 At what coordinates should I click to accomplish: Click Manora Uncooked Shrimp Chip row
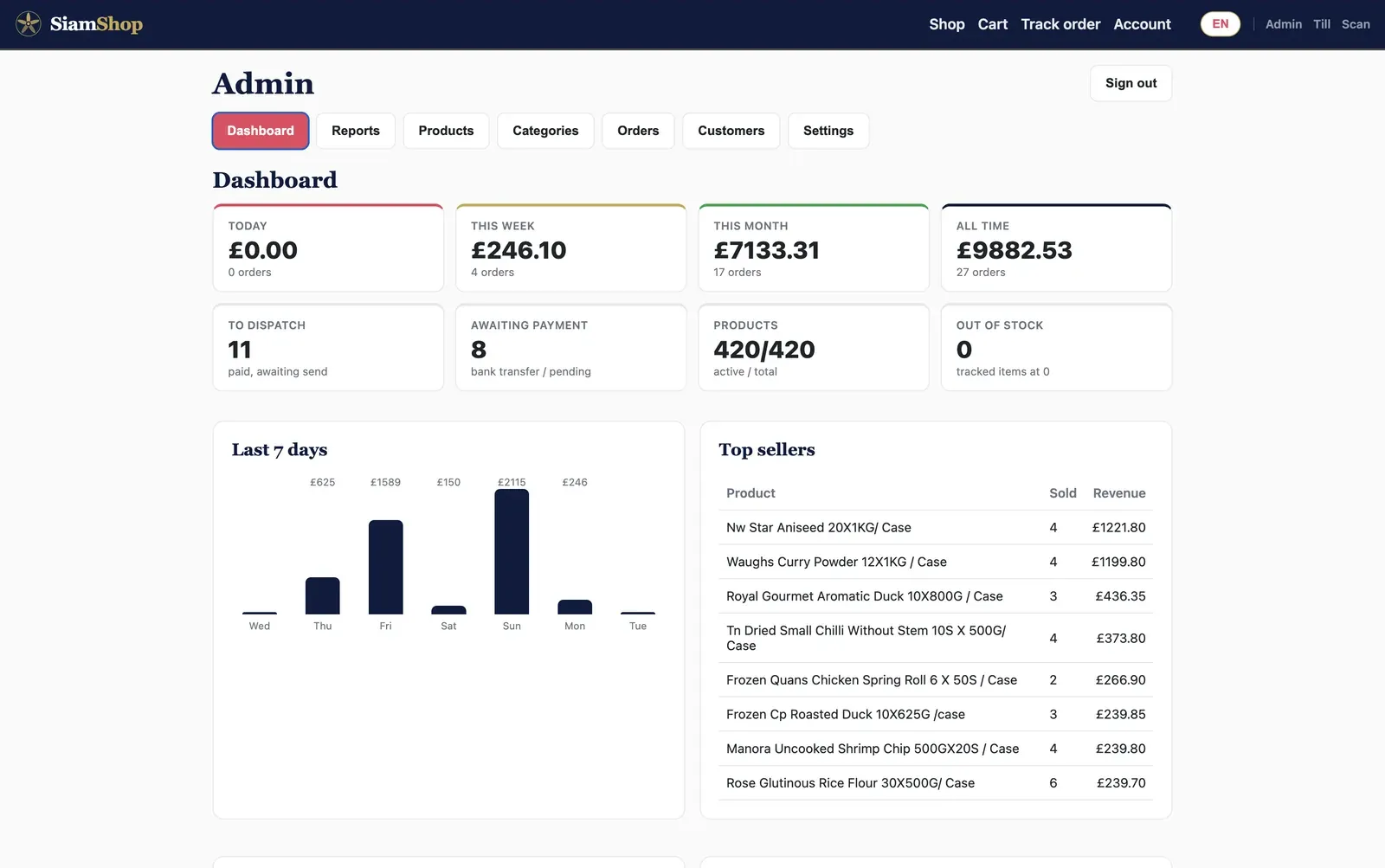click(936, 749)
